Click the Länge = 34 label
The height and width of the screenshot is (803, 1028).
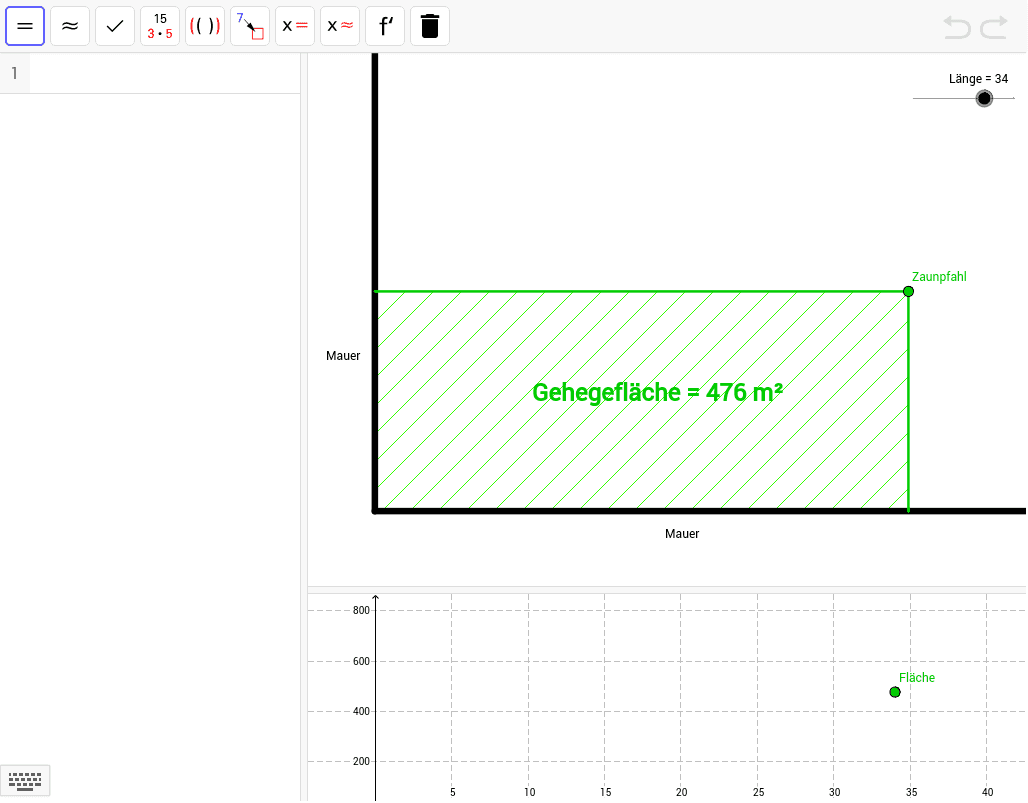pyautogui.click(x=978, y=79)
